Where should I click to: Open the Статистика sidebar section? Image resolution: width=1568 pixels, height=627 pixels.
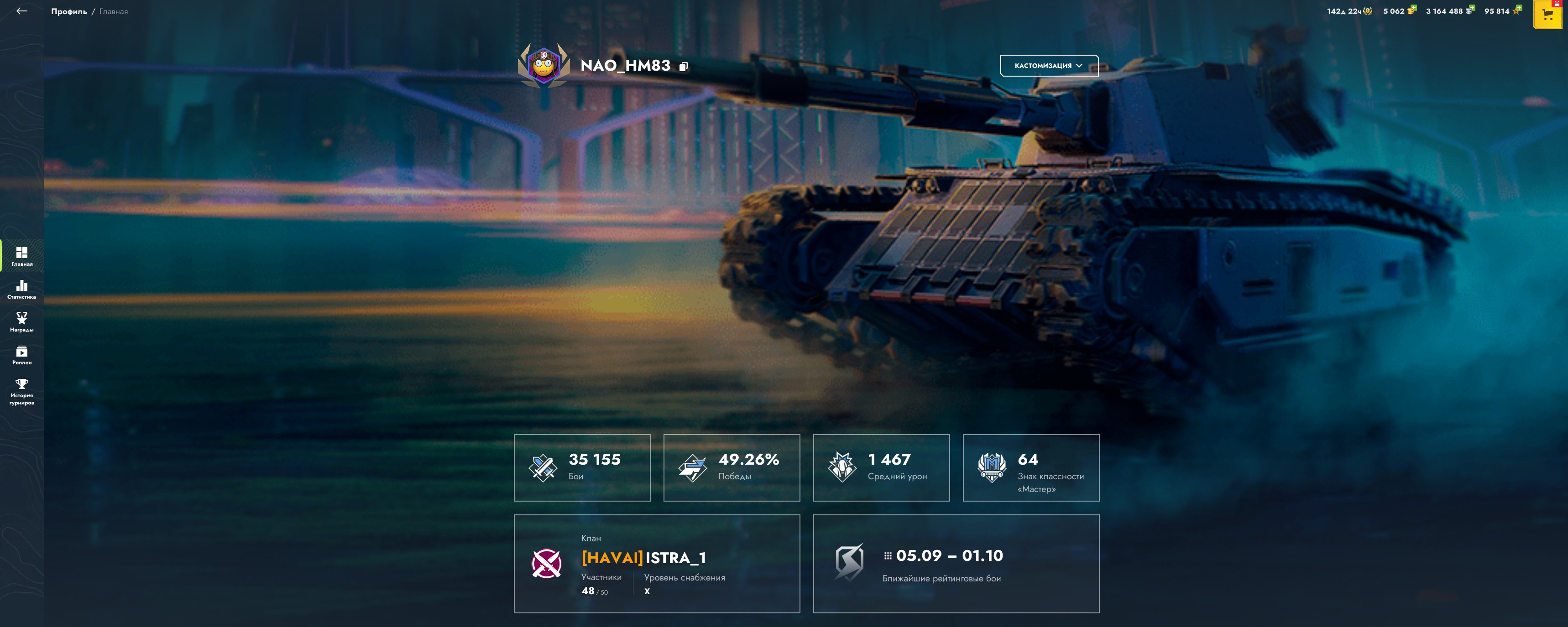point(22,289)
